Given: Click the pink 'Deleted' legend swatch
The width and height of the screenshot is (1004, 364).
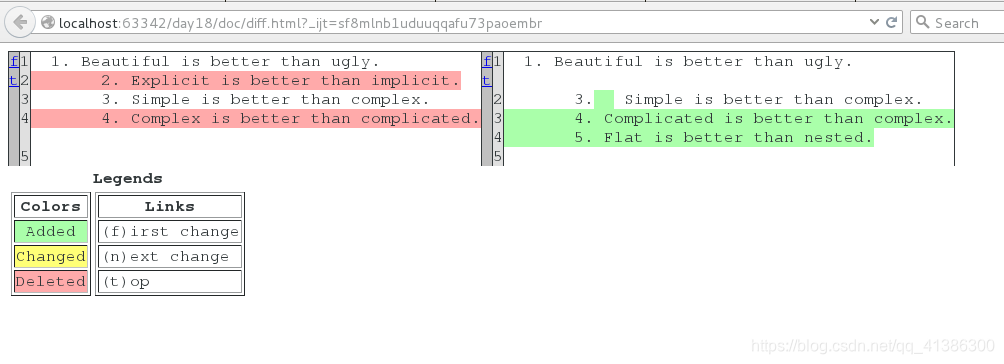Looking at the screenshot, I should coord(51,281).
